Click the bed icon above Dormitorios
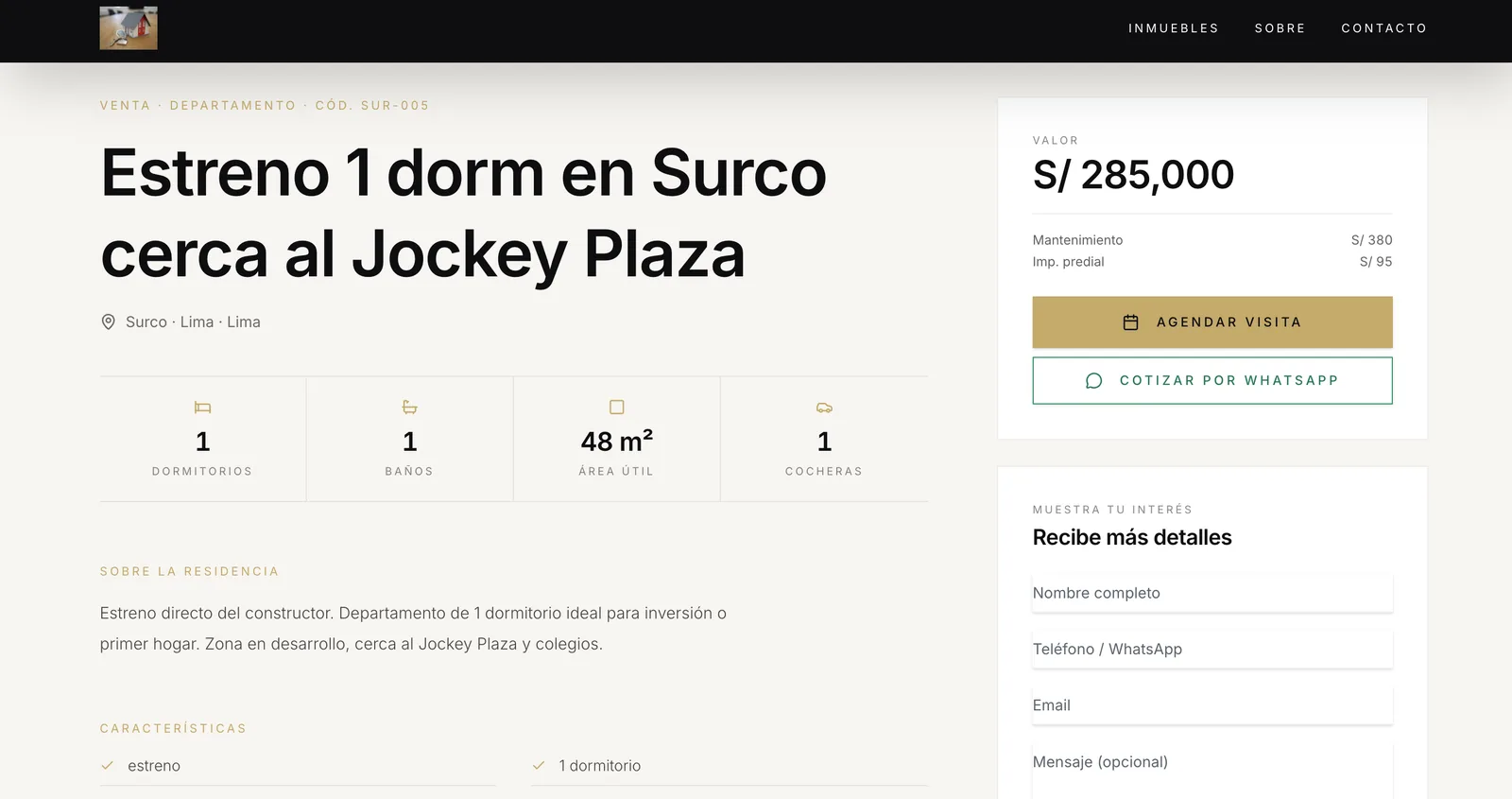 tap(202, 408)
